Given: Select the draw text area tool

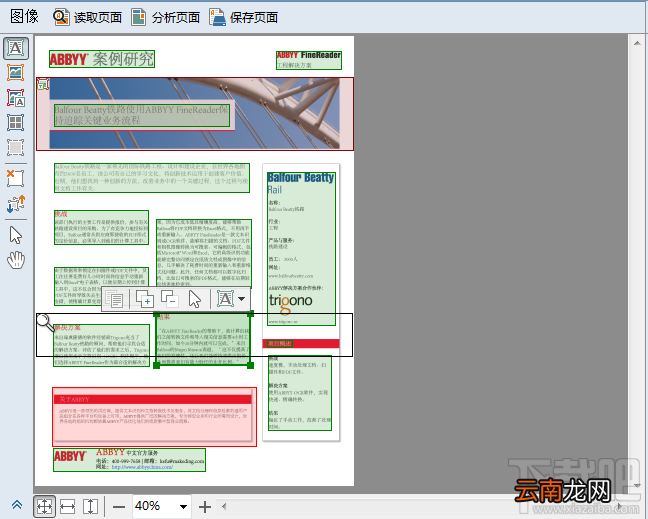Looking at the screenshot, I should point(16,48).
